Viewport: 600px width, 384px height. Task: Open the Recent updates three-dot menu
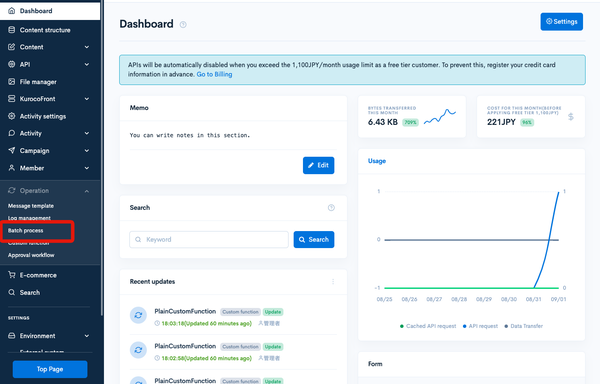[333, 281]
